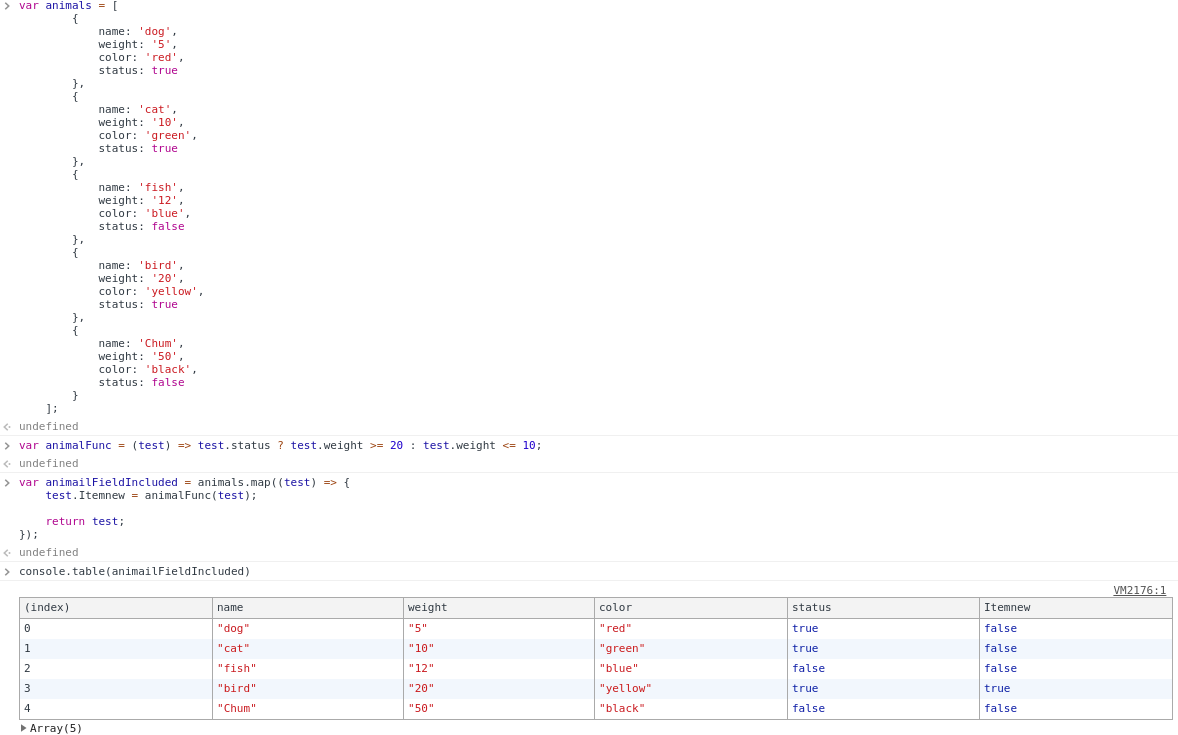Click the output arrow icon above console.table line
The width and height of the screenshot is (1178, 735).
(7, 553)
